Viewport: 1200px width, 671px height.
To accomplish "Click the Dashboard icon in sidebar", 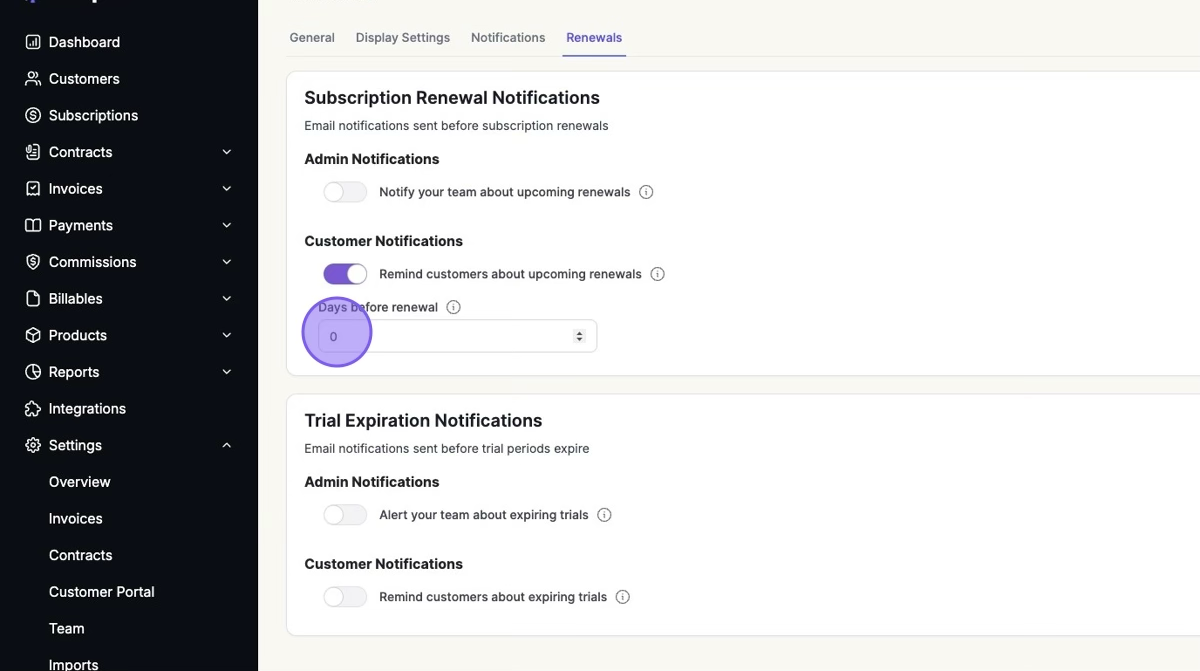I will tap(33, 42).
